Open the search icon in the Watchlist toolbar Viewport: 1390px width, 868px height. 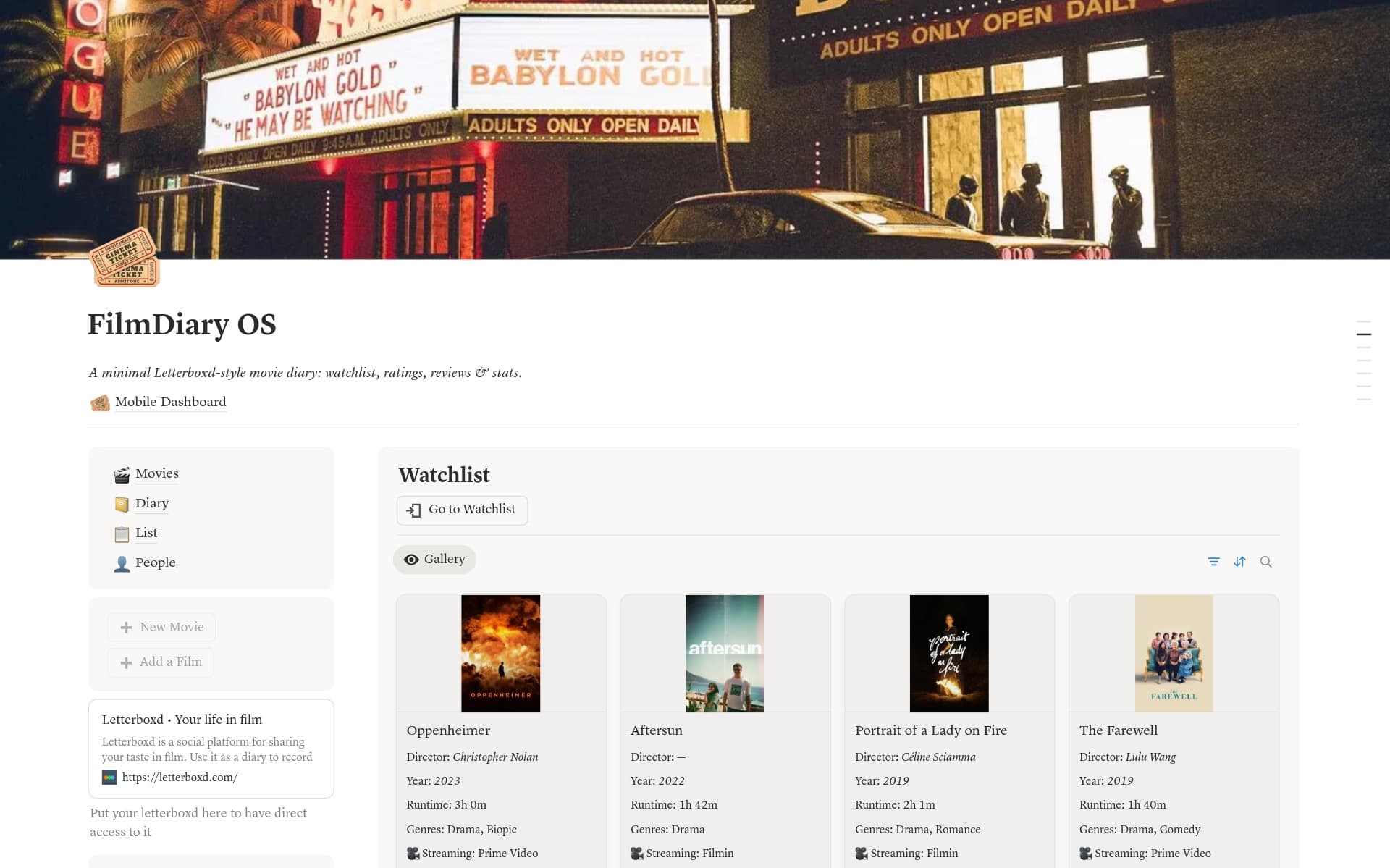tap(1266, 562)
